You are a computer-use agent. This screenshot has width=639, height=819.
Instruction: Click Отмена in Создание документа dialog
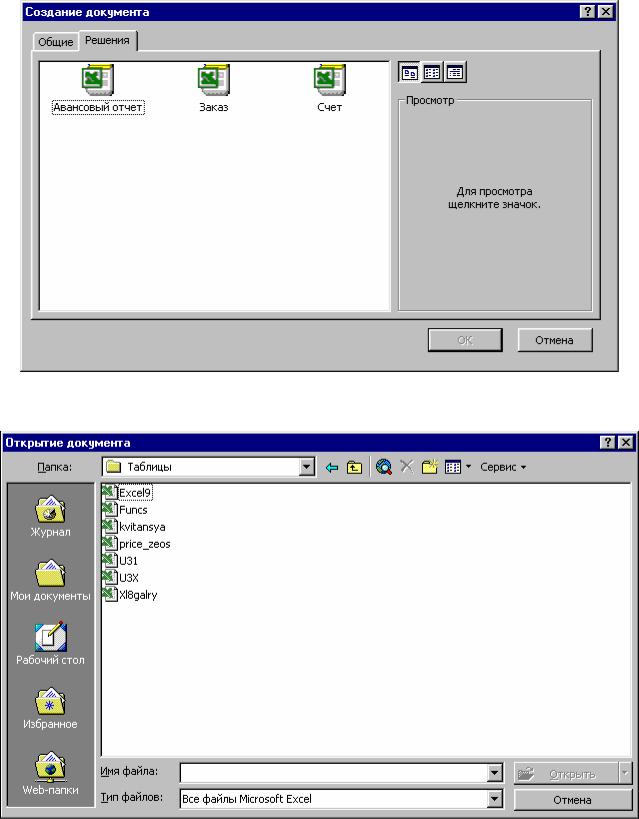tap(554, 340)
